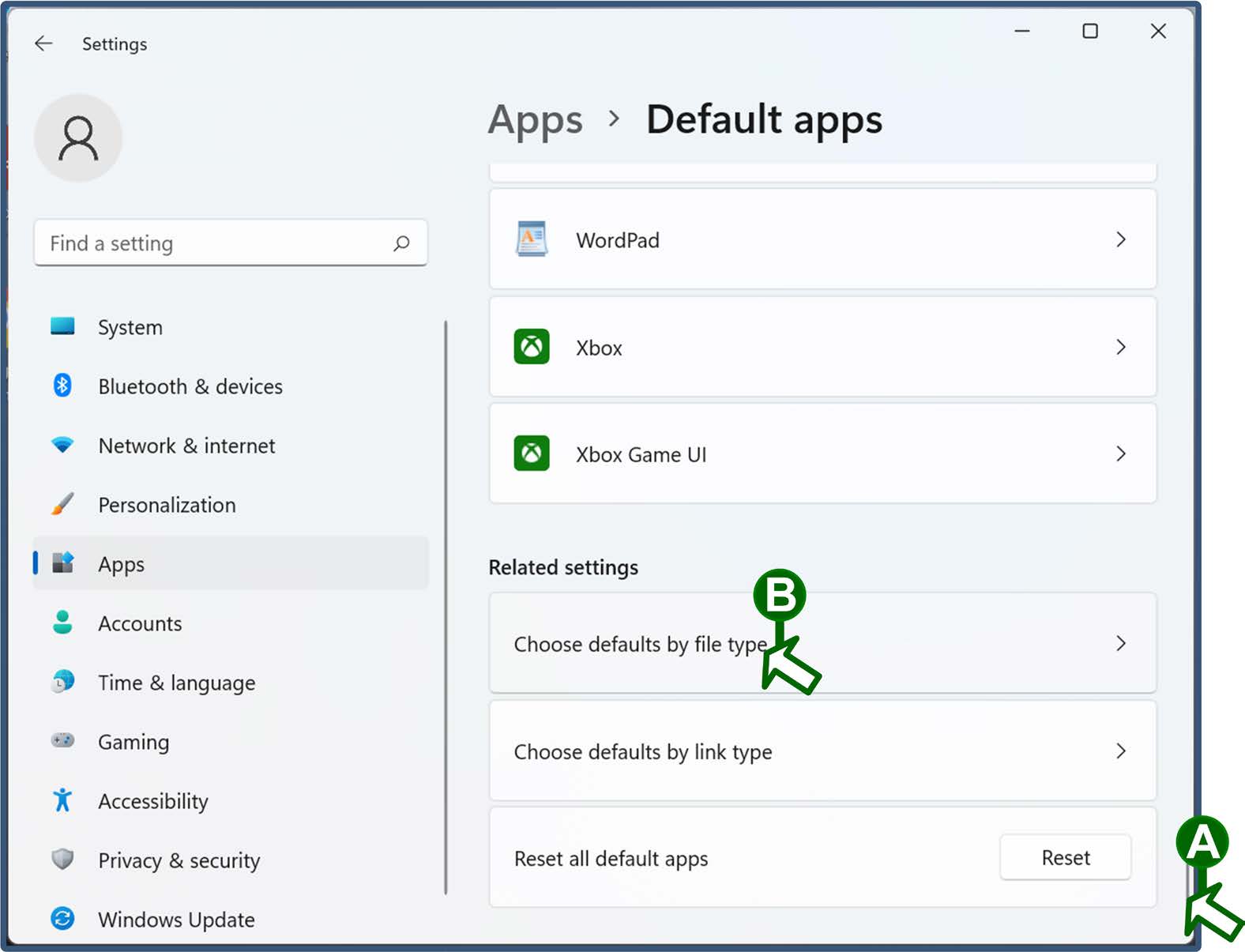Click the back arrow icon

coord(43,43)
